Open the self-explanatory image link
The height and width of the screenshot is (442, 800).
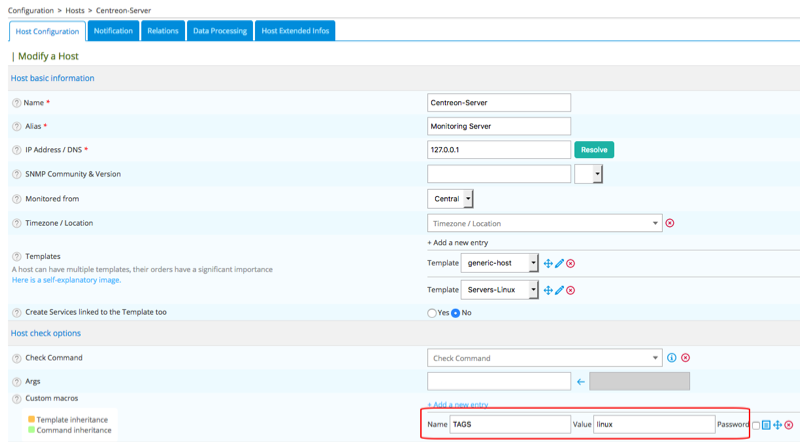66,281
